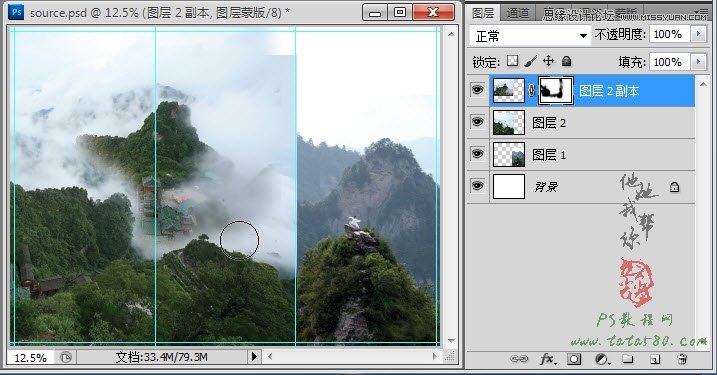The width and height of the screenshot is (717, 375).
Task: Hide the 背景 layer
Action: pyautogui.click(x=477, y=186)
